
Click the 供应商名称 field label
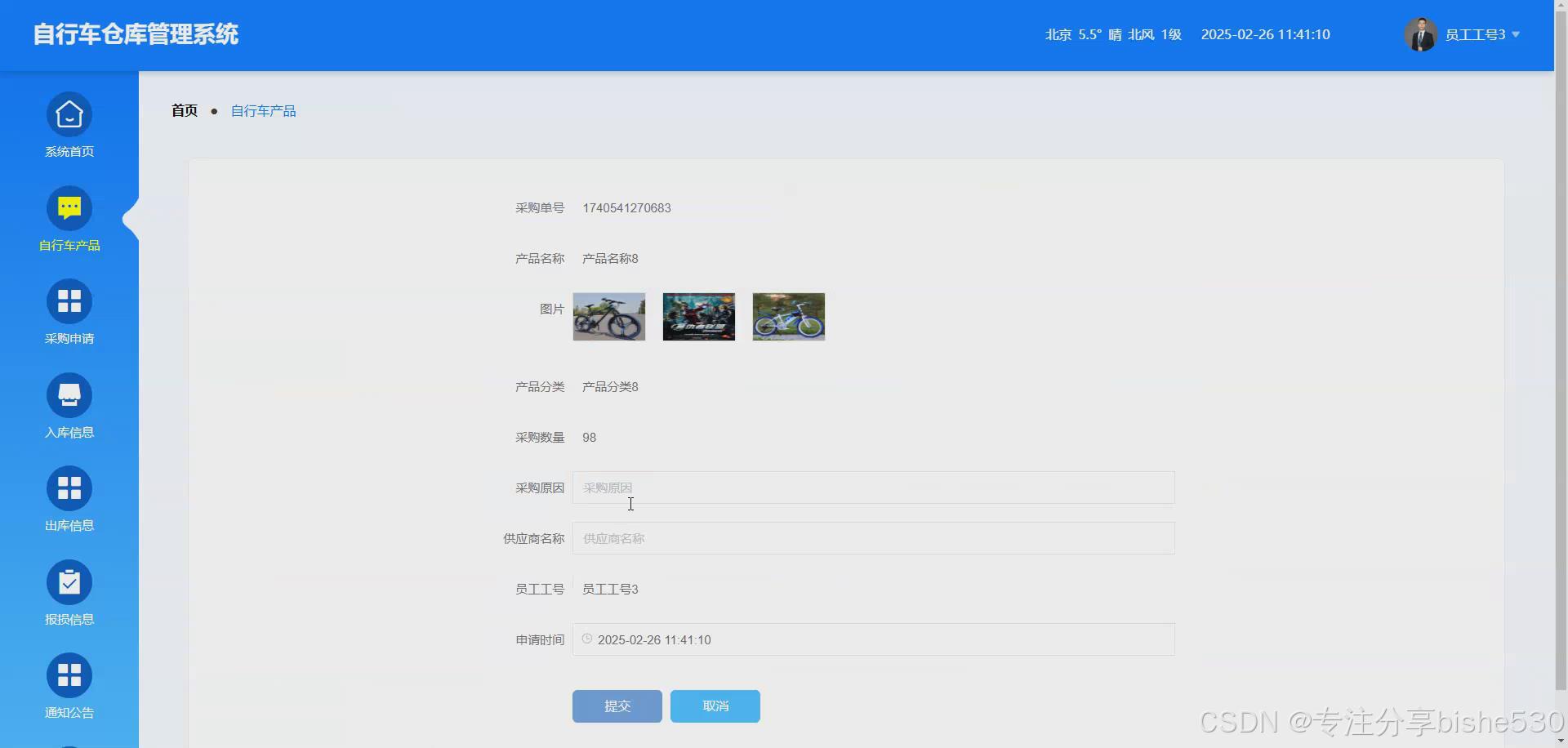coord(534,539)
